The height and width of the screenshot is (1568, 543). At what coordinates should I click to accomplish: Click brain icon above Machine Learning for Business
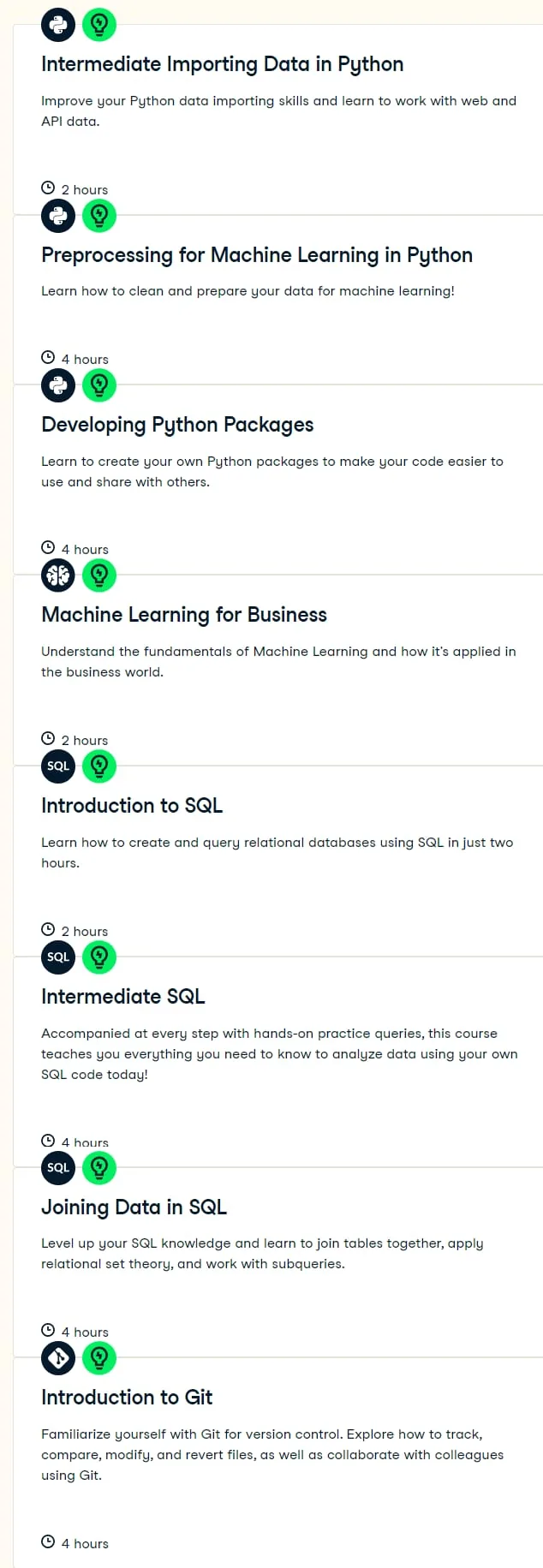coord(58,575)
